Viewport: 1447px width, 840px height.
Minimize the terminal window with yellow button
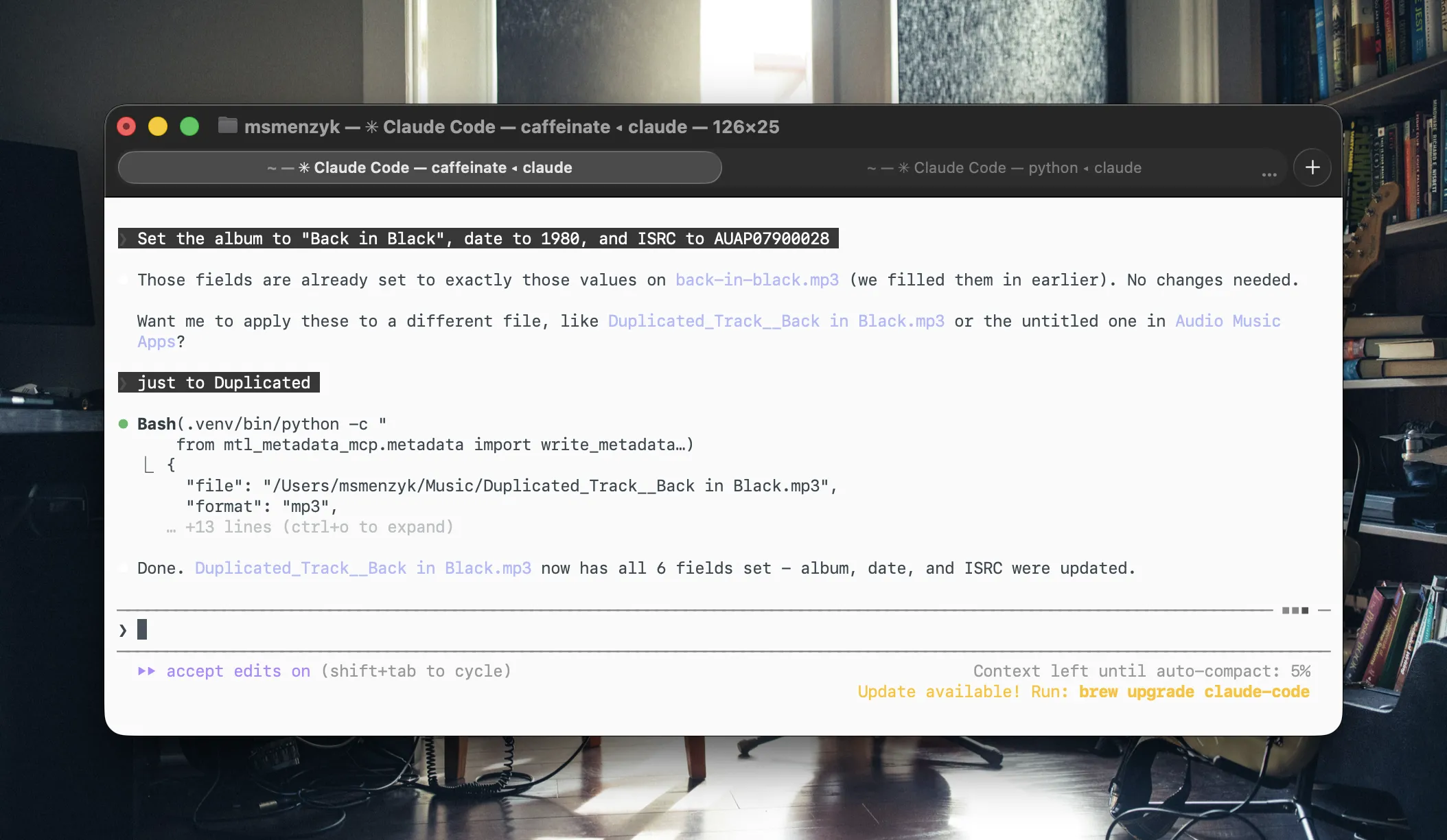pyautogui.click(x=158, y=126)
